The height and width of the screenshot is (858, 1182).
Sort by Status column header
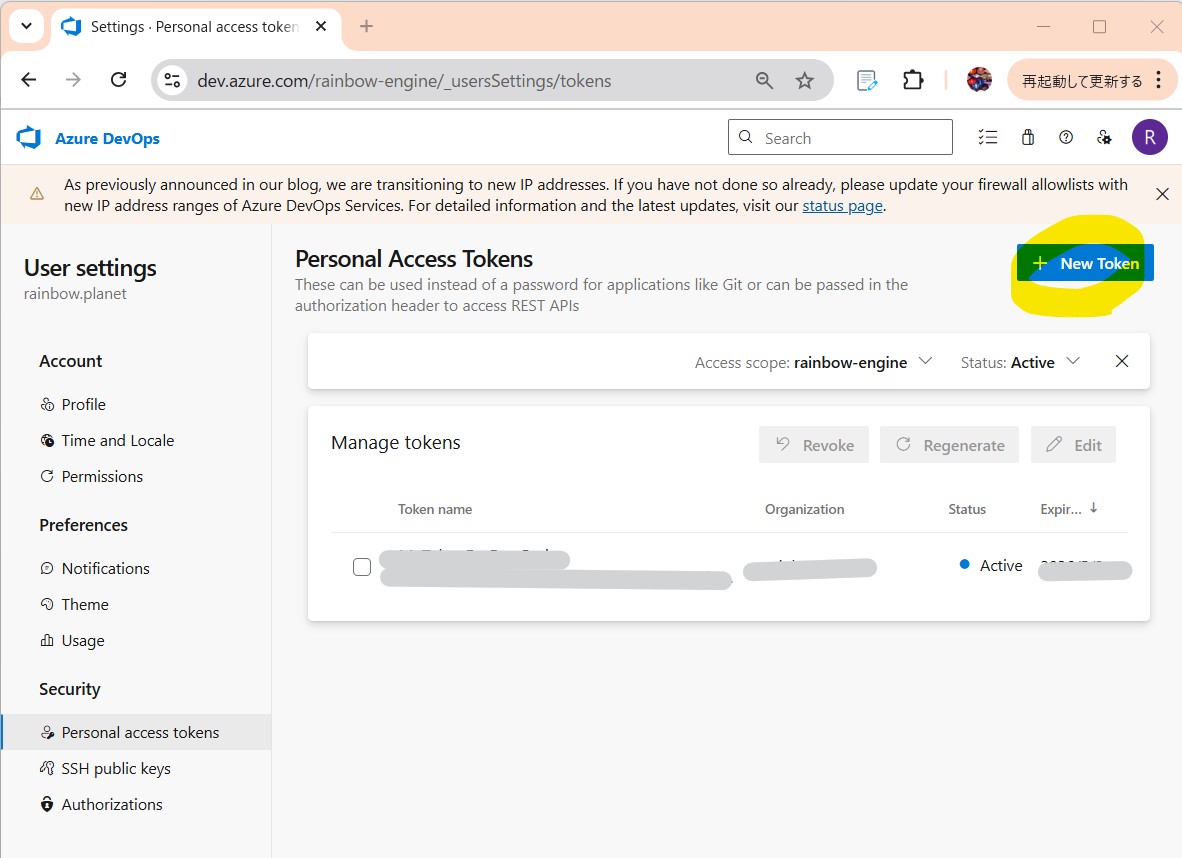966,509
